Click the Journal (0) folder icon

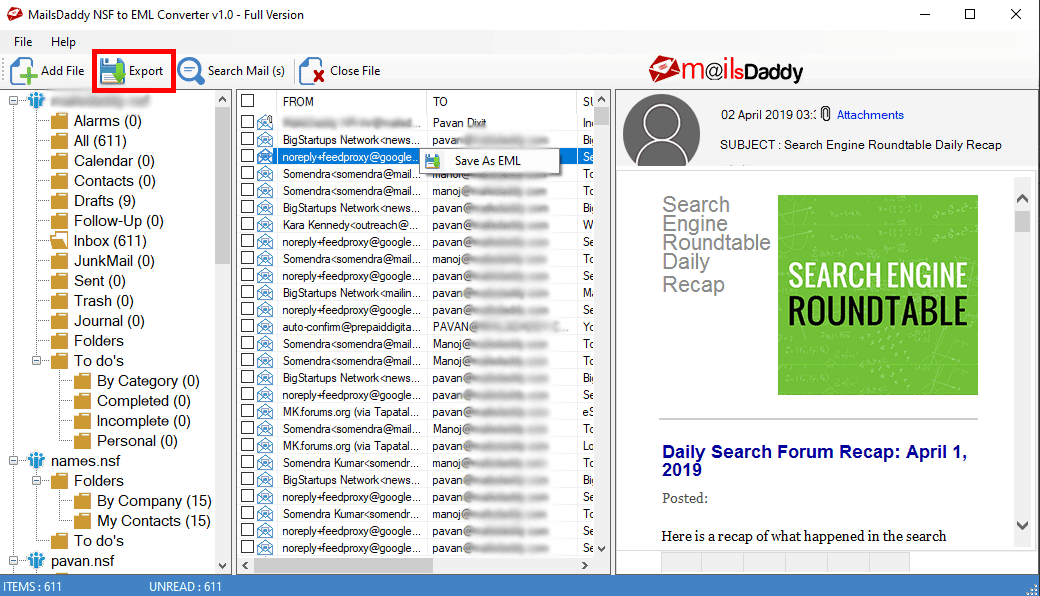click(60, 321)
